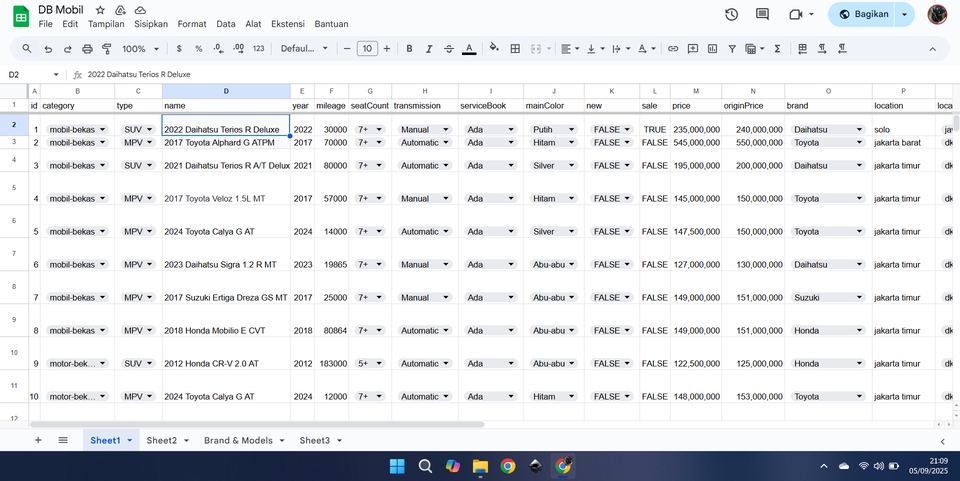
Task: Open the borders tool
Action: point(516,49)
